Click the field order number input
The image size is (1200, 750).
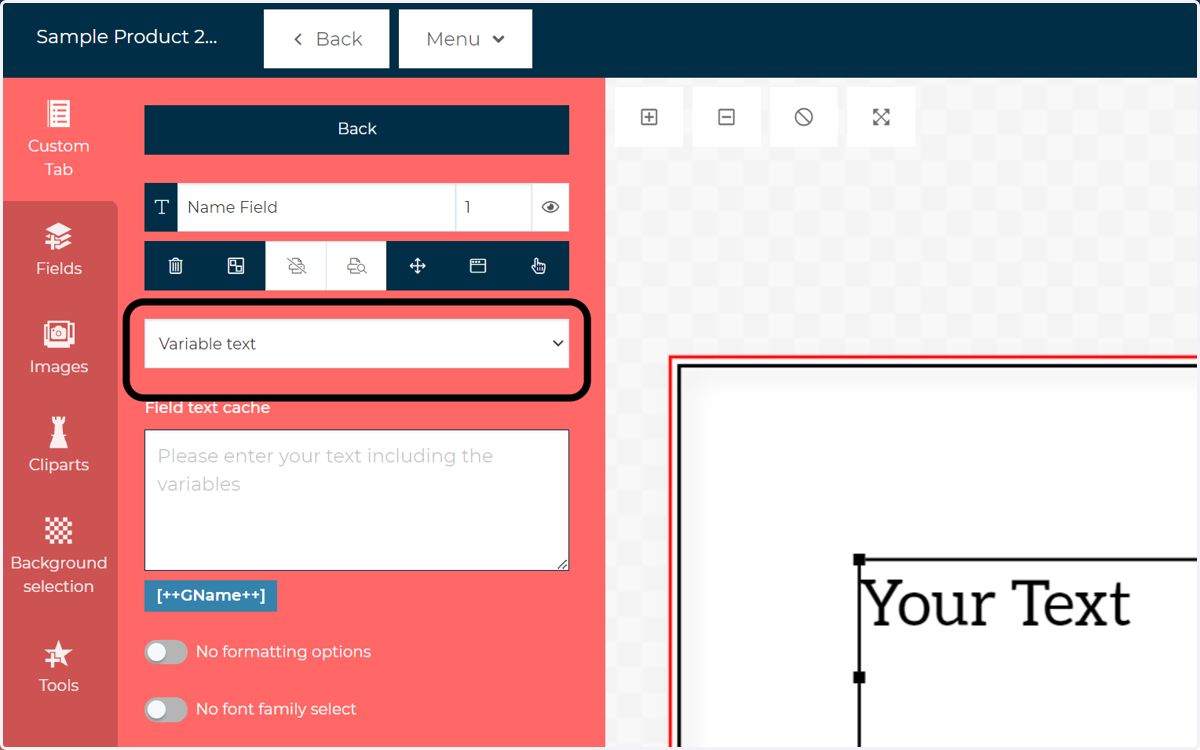coord(493,207)
